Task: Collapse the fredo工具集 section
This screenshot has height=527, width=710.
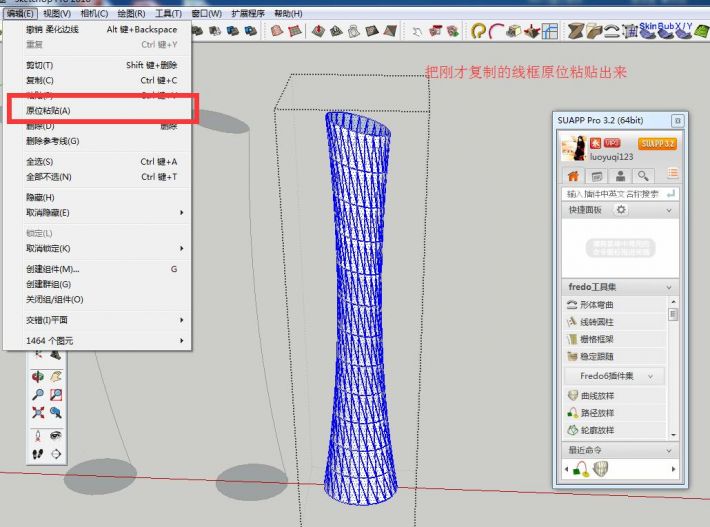Action: pos(669,287)
